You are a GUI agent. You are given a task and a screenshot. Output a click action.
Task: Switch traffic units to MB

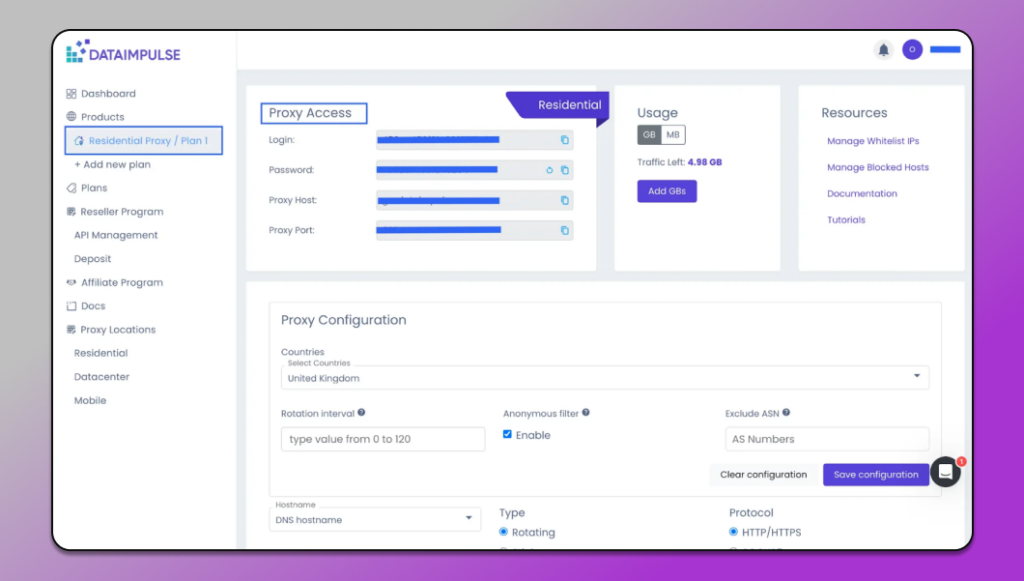(x=671, y=134)
